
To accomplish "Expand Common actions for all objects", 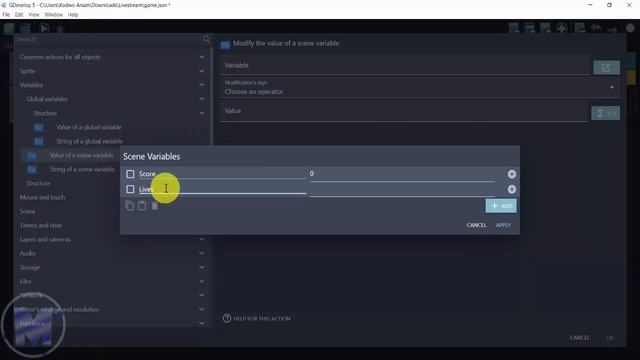I will coord(202,57).
